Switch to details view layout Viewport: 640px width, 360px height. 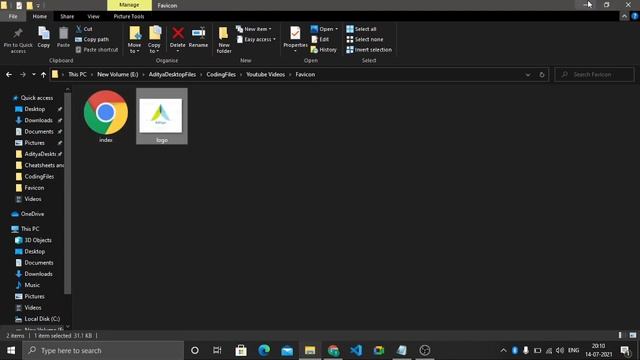[620, 335]
